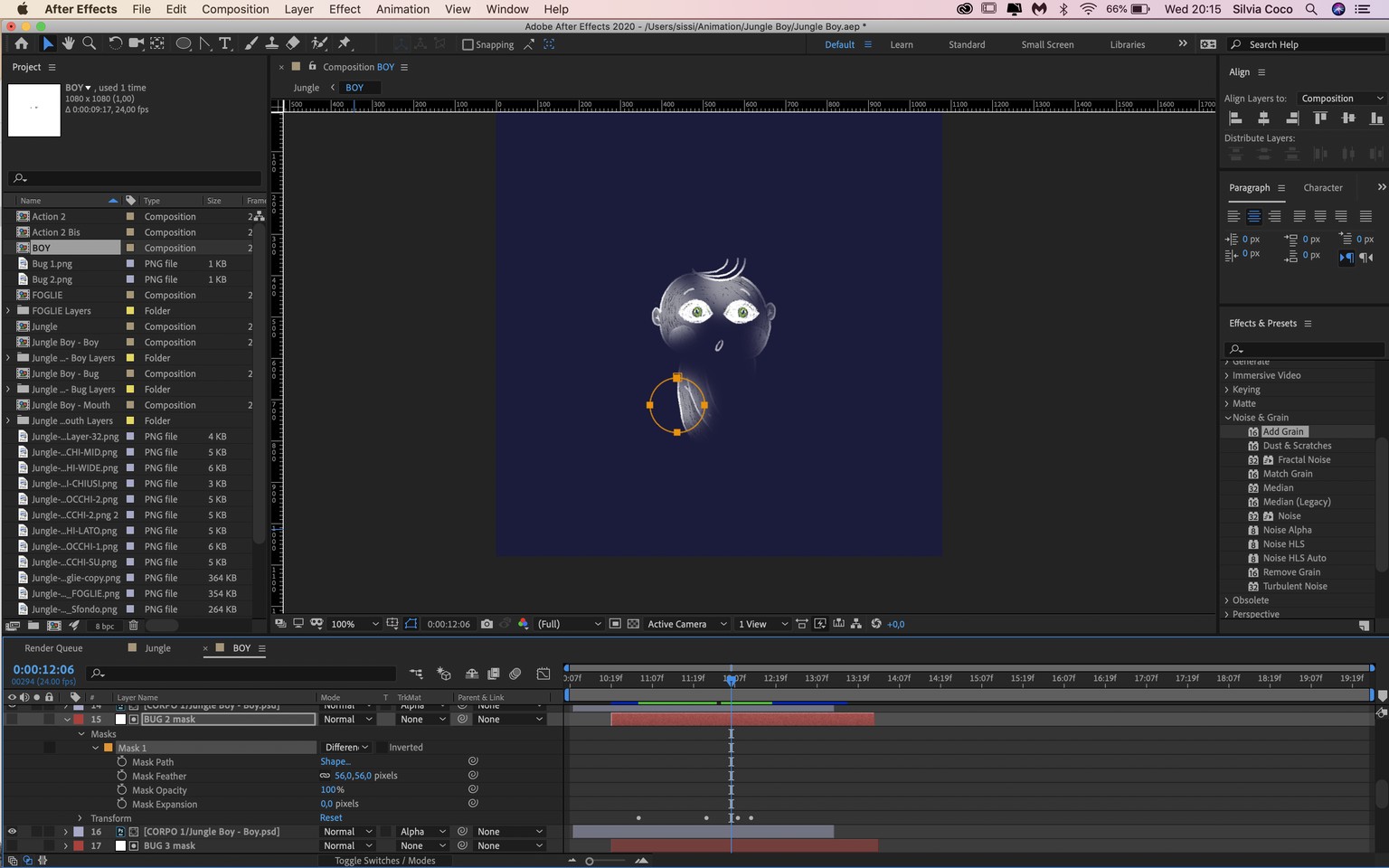Open the Animation menu

[402, 9]
